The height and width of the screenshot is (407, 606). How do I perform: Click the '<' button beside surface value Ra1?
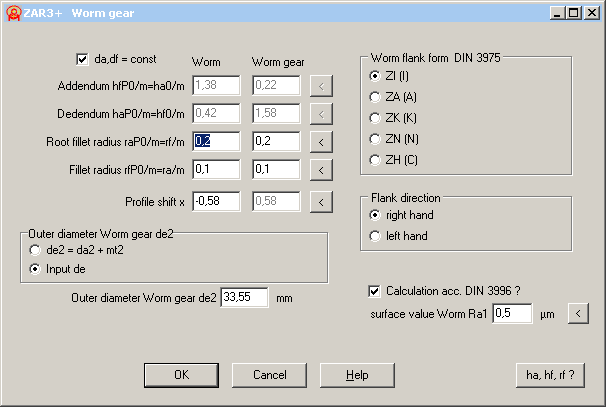pos(578,314)
